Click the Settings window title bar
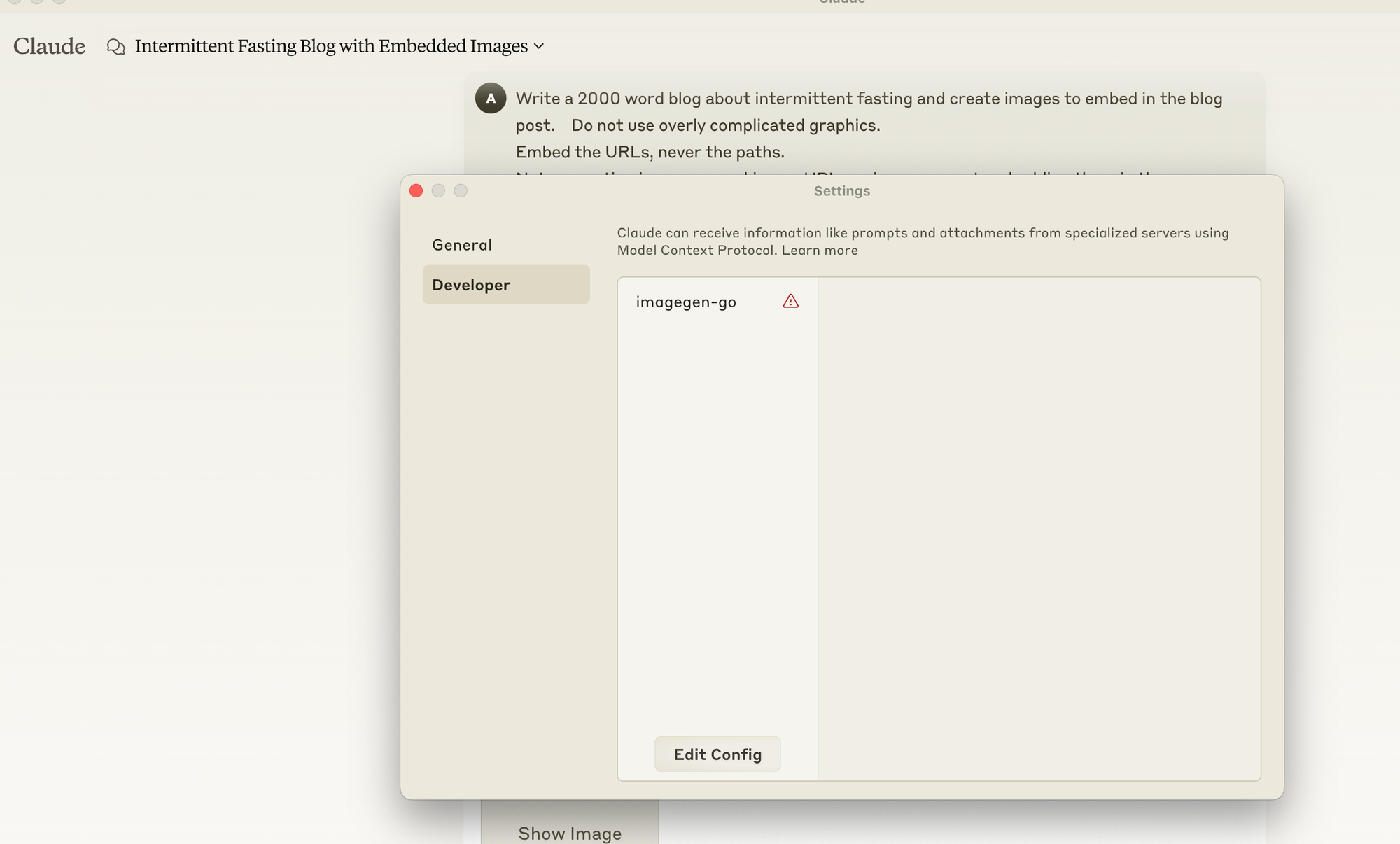The width and height of the screenshot is (1400, 844). click(x=841, y=191)
